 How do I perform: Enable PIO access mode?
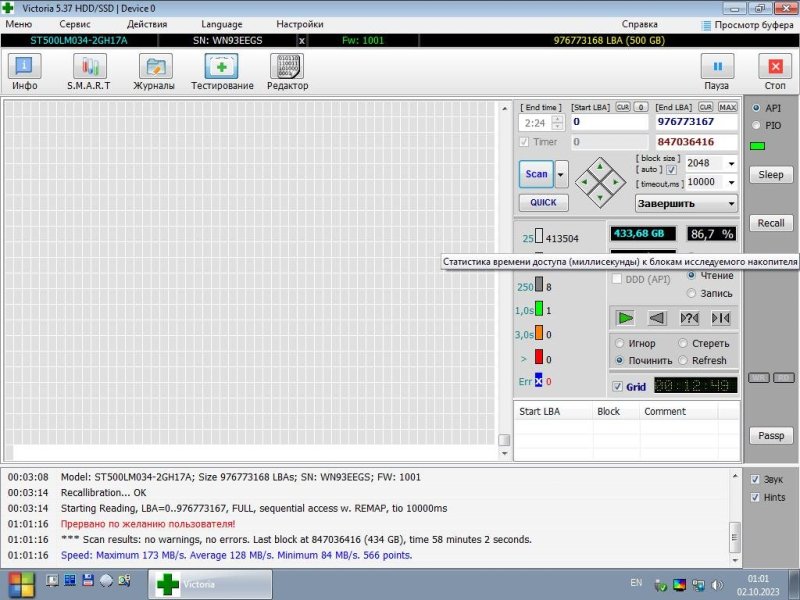758,125
